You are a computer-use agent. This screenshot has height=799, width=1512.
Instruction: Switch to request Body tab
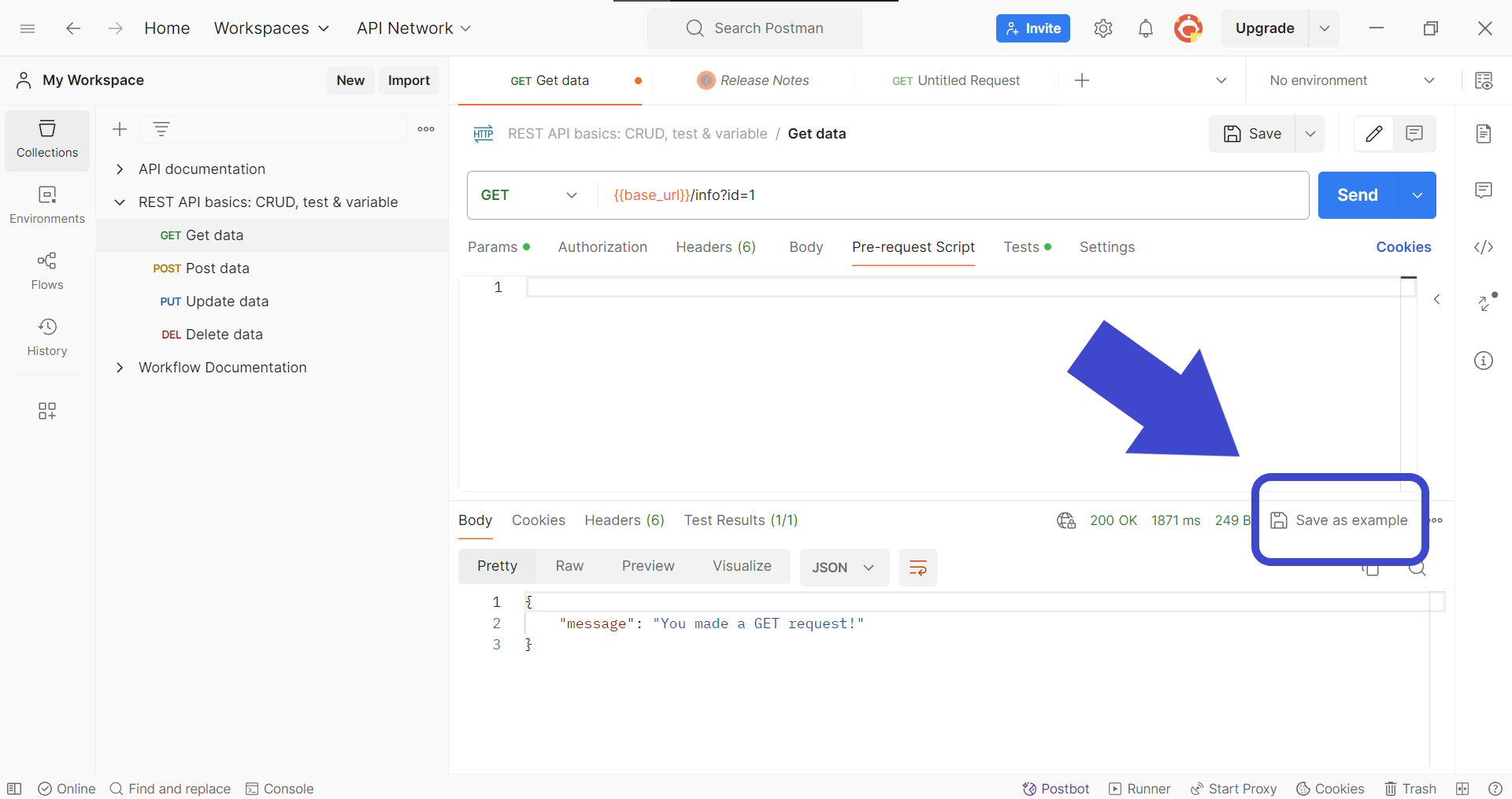click(x=806, y=247)
